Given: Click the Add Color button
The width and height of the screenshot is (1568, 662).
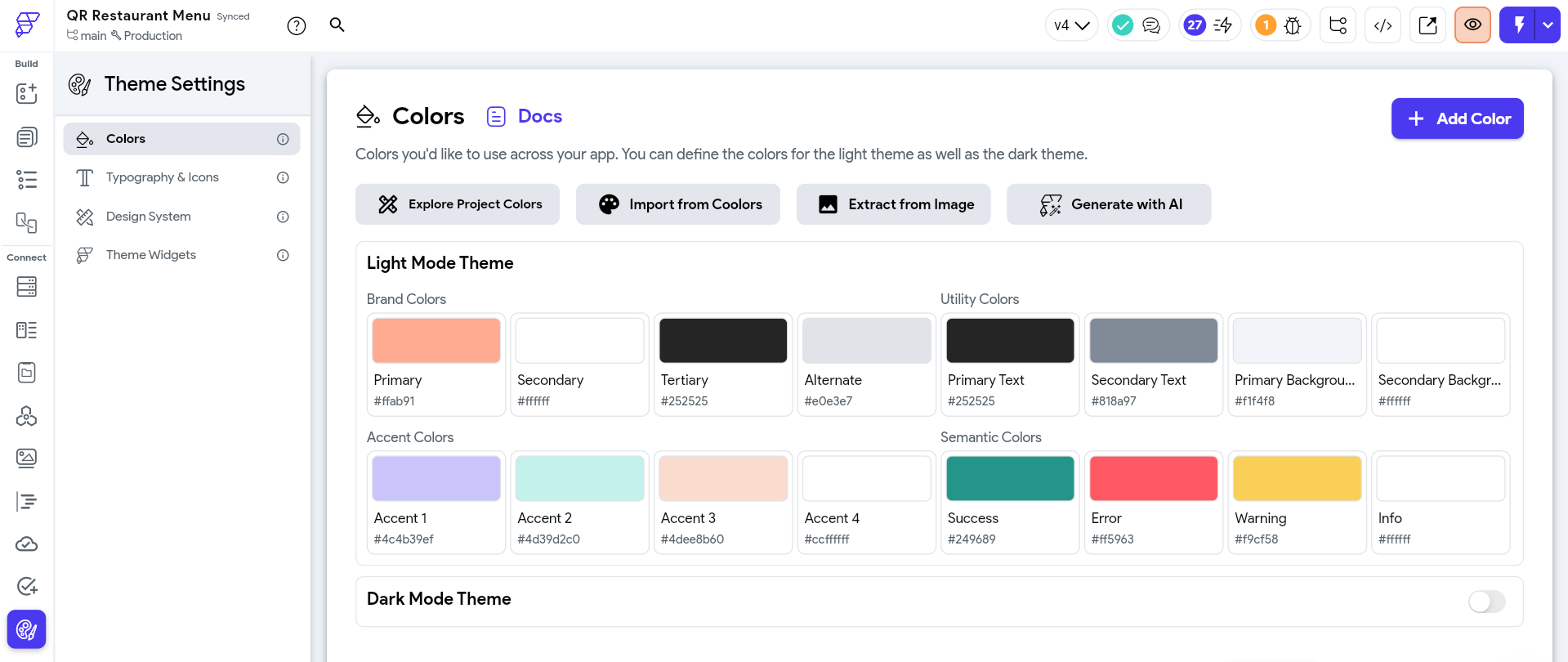Looking at the screenshot, I should pyautogui.click(x=1457, y=119).
